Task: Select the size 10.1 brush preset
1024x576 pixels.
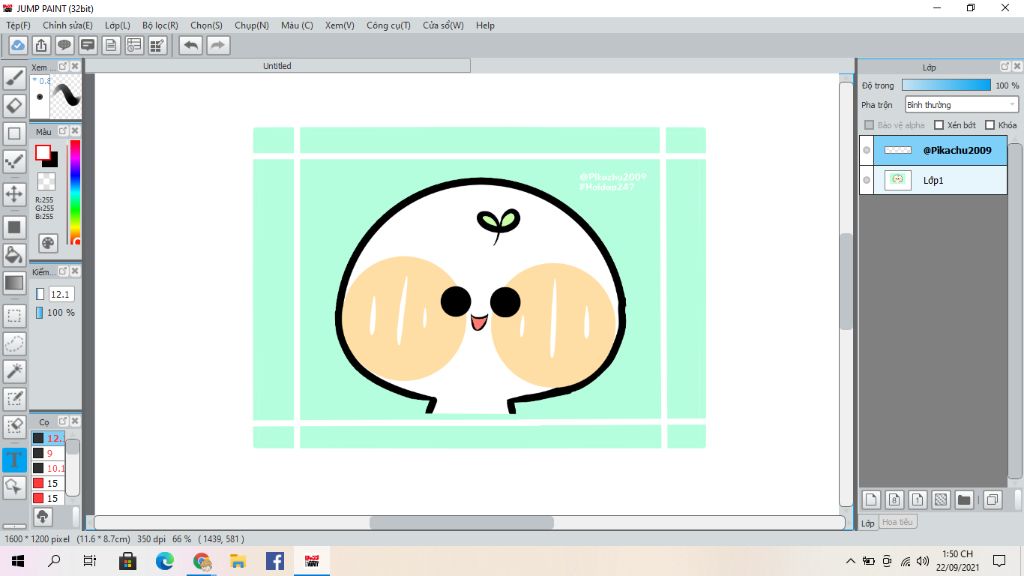Action: [50, 468]
